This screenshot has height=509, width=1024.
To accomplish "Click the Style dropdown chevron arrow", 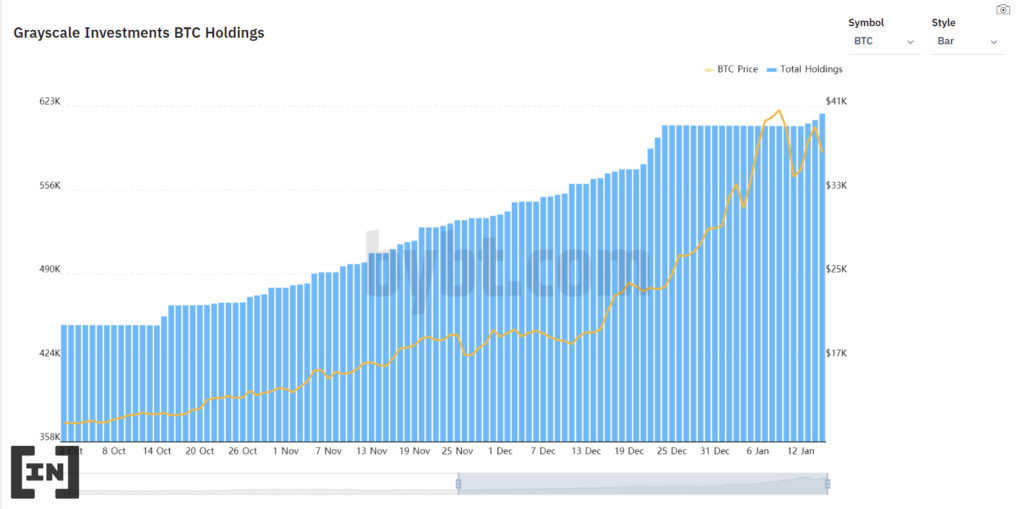I will pyautogui.click(x=994, y=42).
